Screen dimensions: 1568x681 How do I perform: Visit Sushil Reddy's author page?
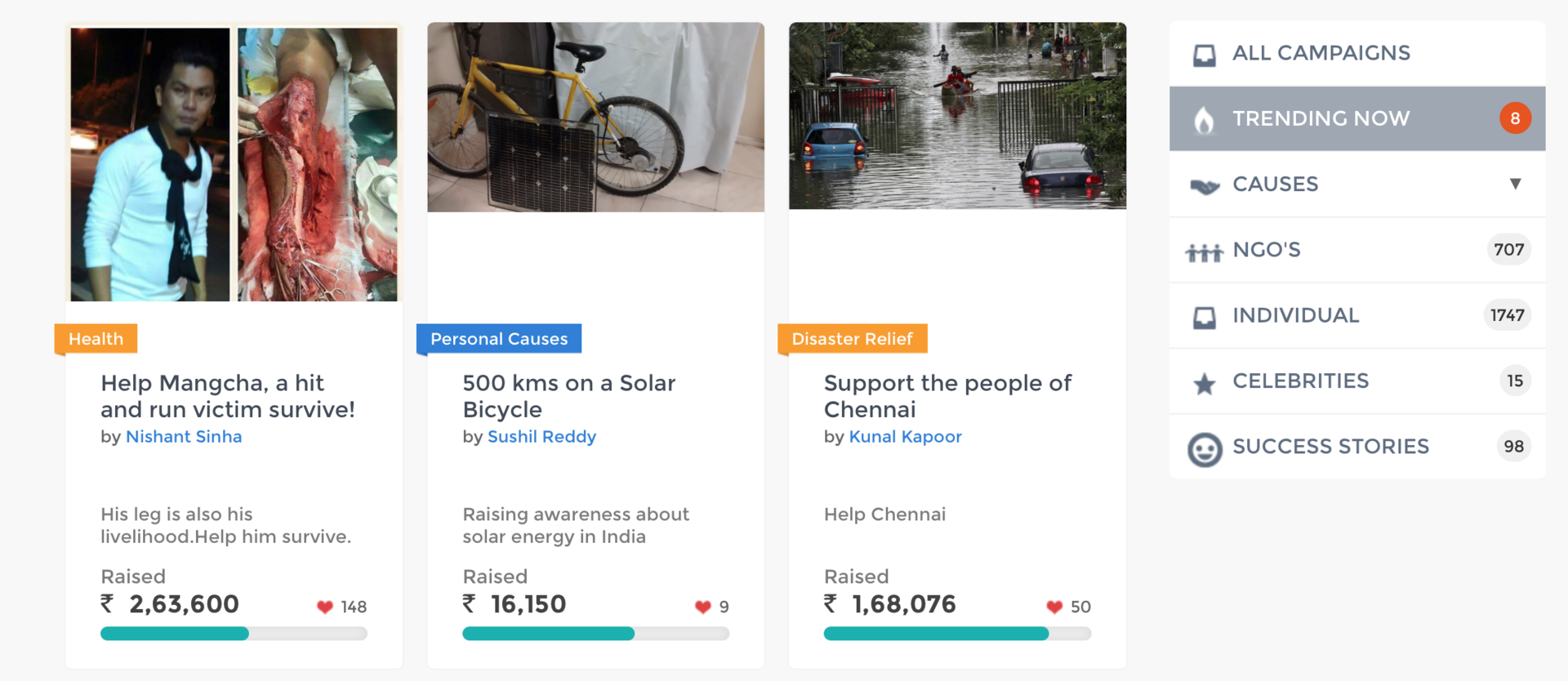pyautogui.click(x=541, y=437)
